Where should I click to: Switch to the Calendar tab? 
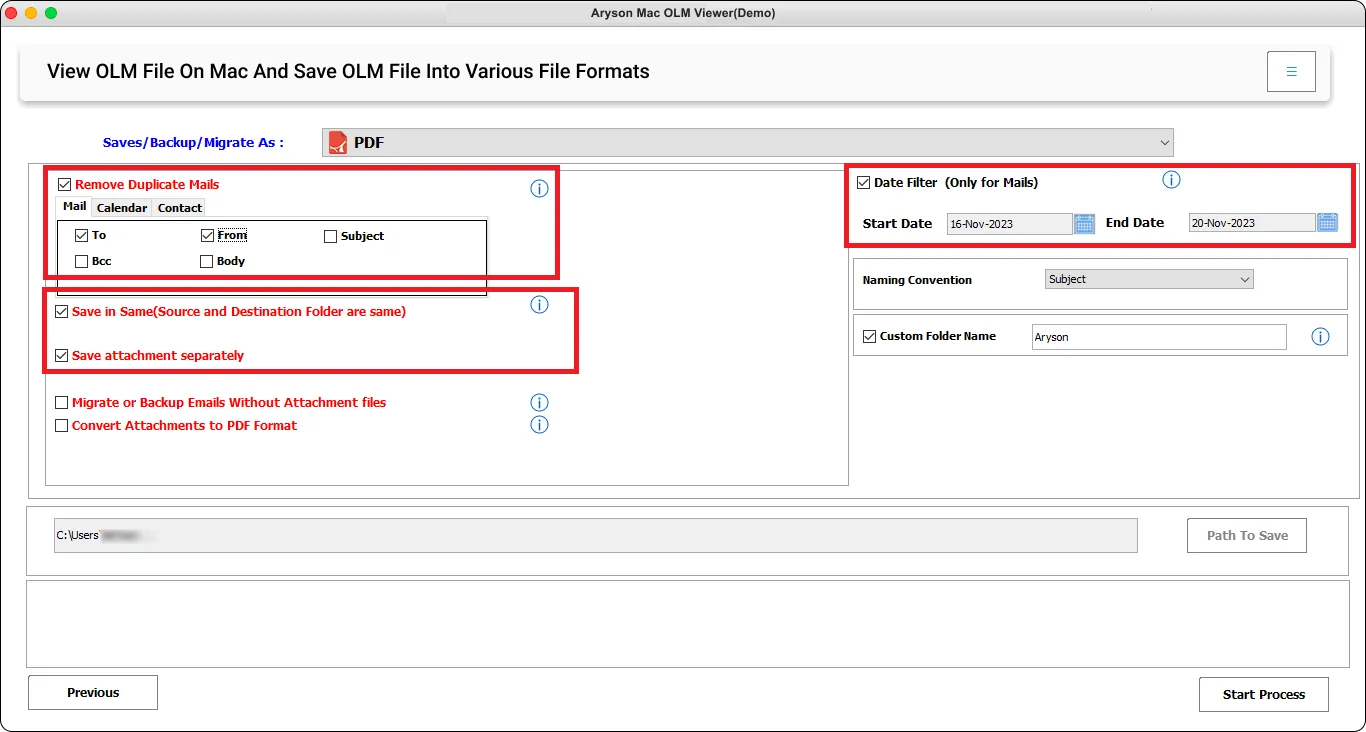tap(122, 208)
